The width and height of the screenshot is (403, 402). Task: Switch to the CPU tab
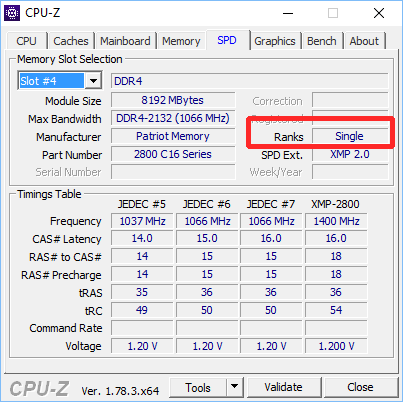coord(26,41)
